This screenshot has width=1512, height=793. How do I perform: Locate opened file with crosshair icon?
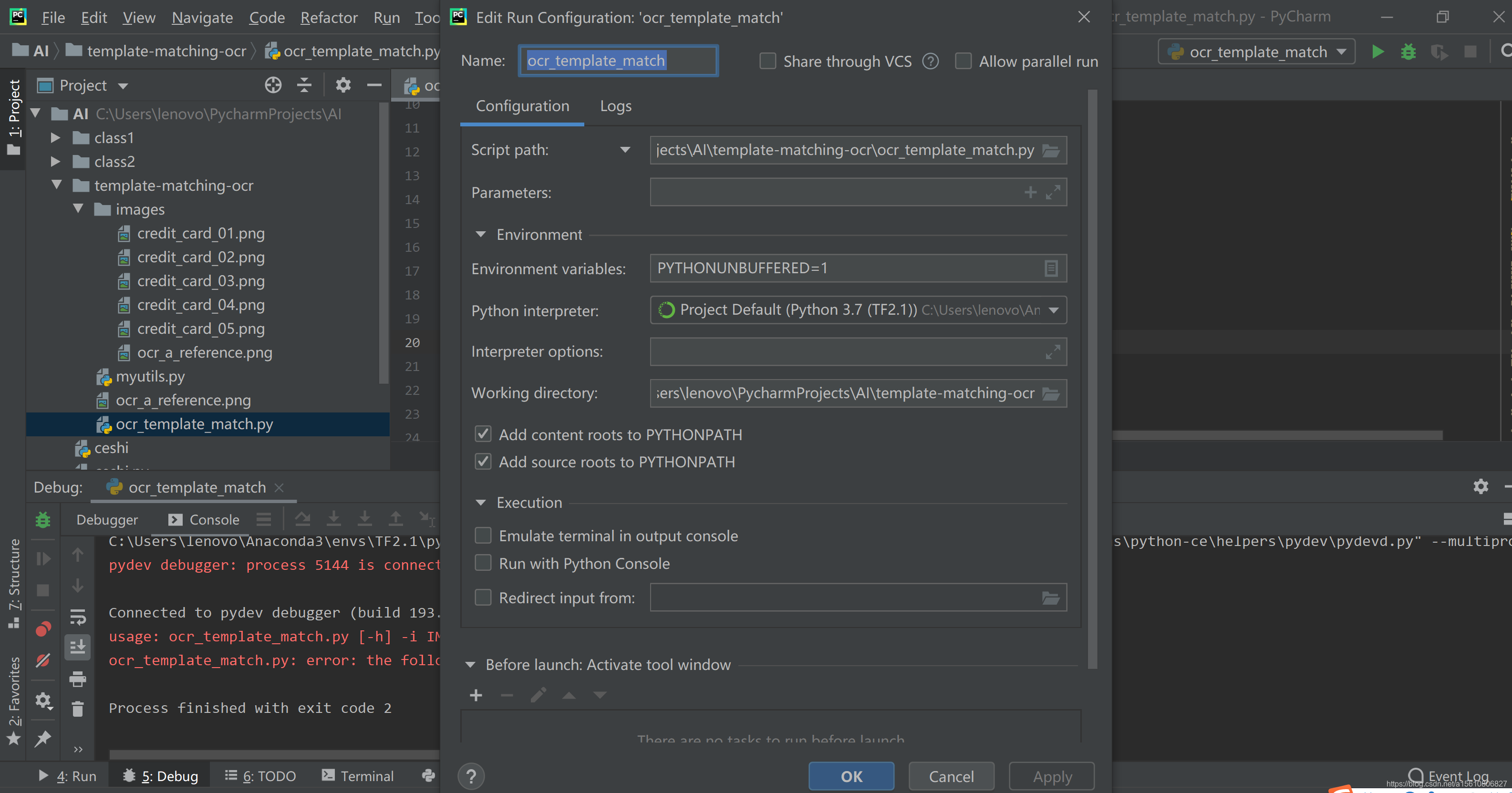(273, 85)
